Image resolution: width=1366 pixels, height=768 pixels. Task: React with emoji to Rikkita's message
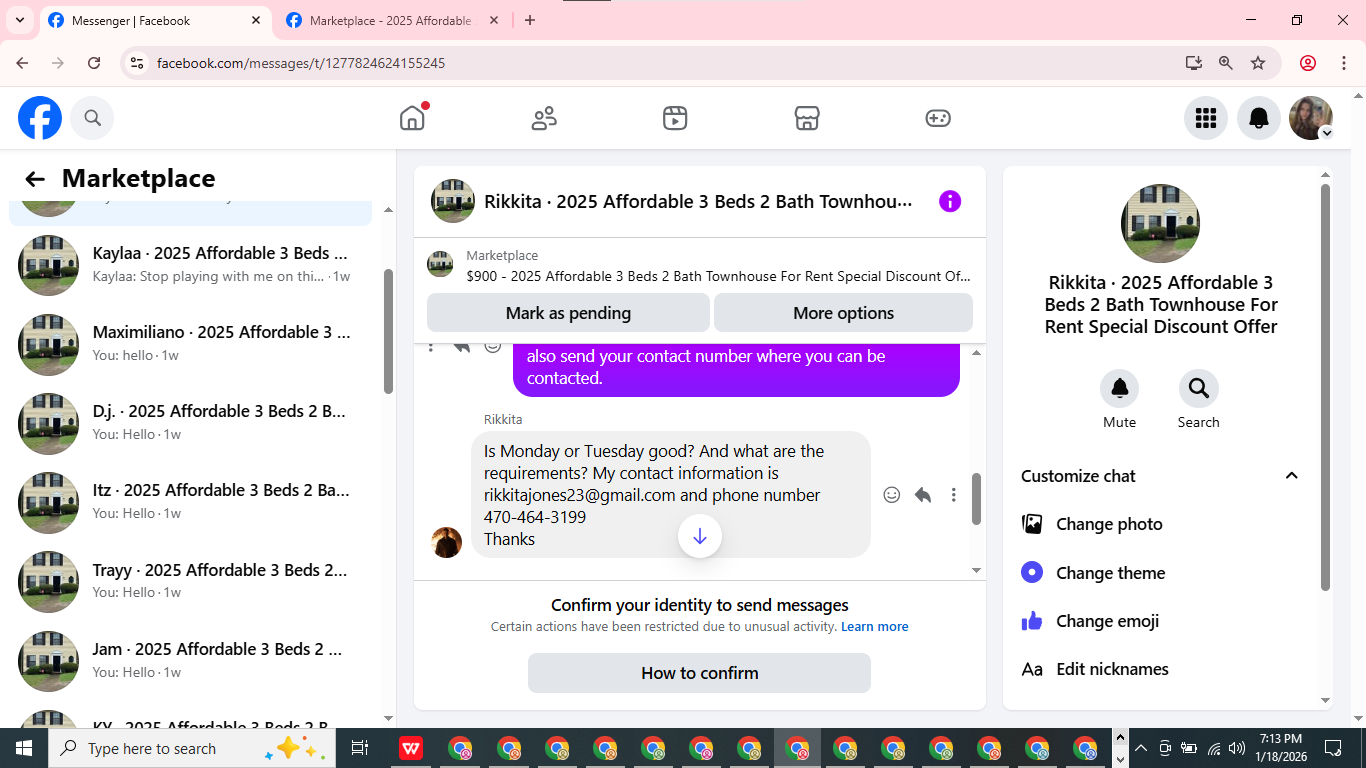coord(892,495)
